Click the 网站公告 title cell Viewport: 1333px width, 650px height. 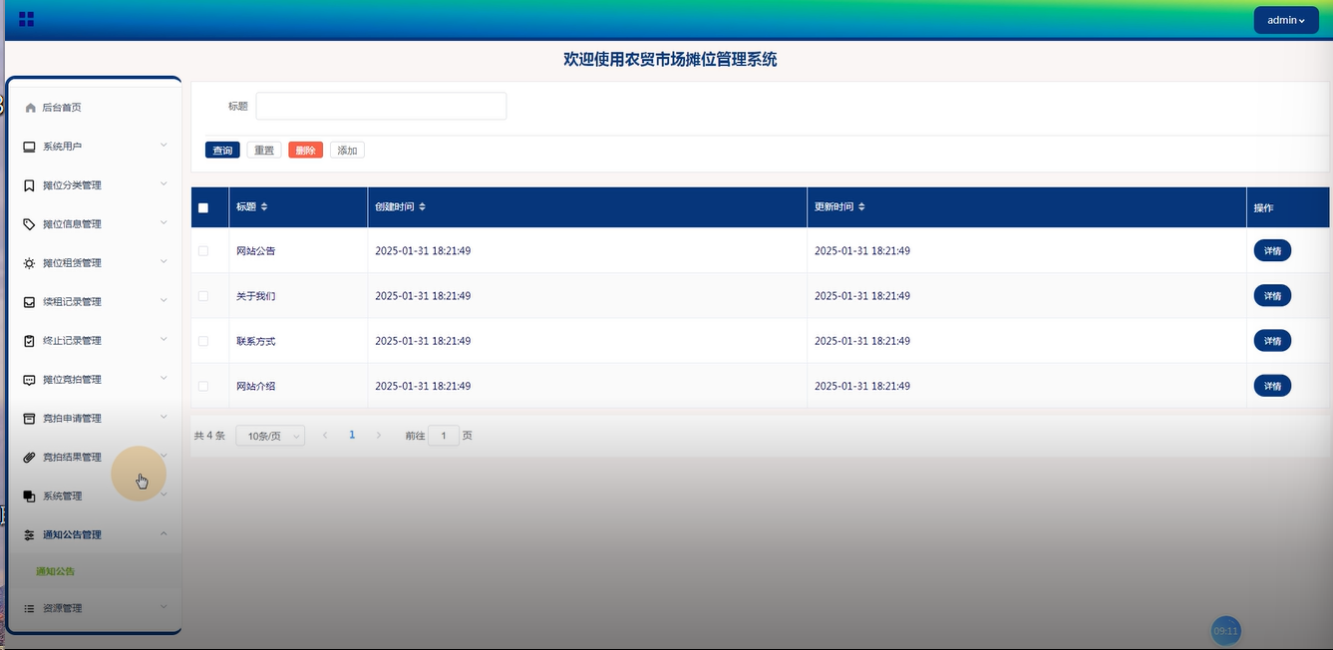point(256,251)
